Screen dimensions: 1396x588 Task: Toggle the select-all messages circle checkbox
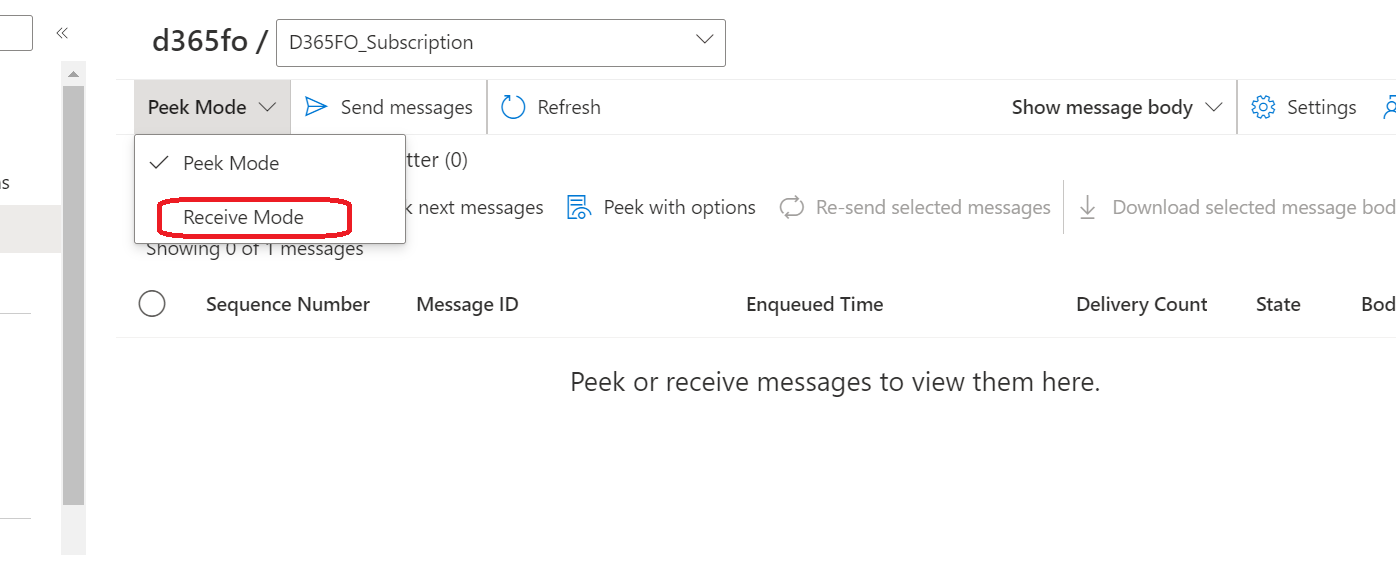pos(152,304)
